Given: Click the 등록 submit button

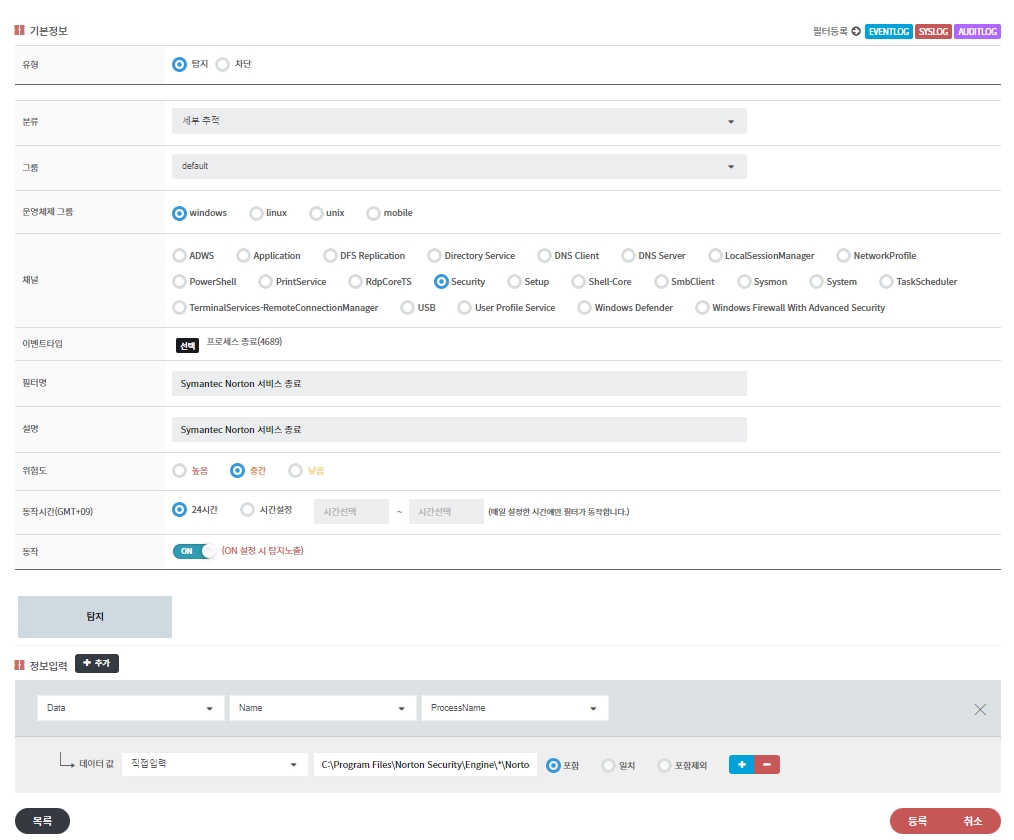Looking at the screenshot, I should tap(917, 821).
